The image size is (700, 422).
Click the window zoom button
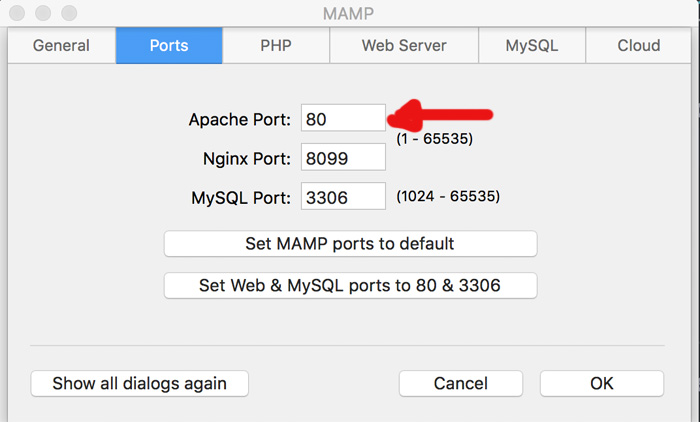click(x=67, y=14)
